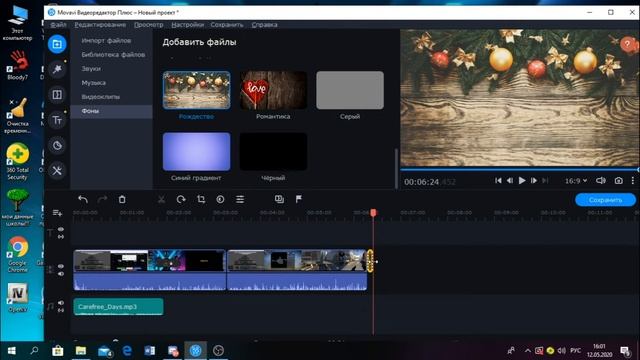Toggle visibility of the title track
Screen dimensions: 640x360
61,229
